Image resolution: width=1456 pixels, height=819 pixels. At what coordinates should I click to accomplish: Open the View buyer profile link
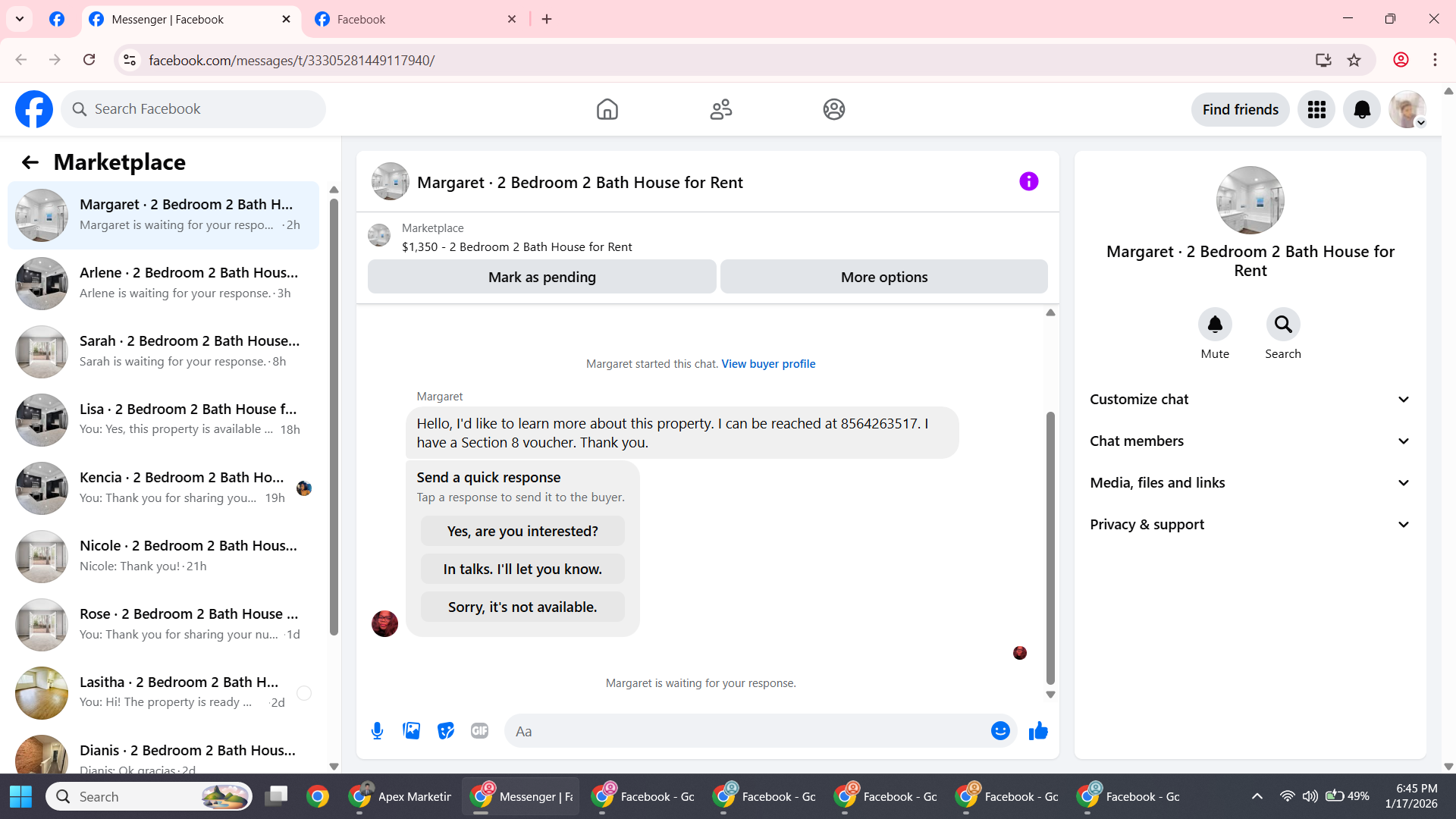coord(768,364)
